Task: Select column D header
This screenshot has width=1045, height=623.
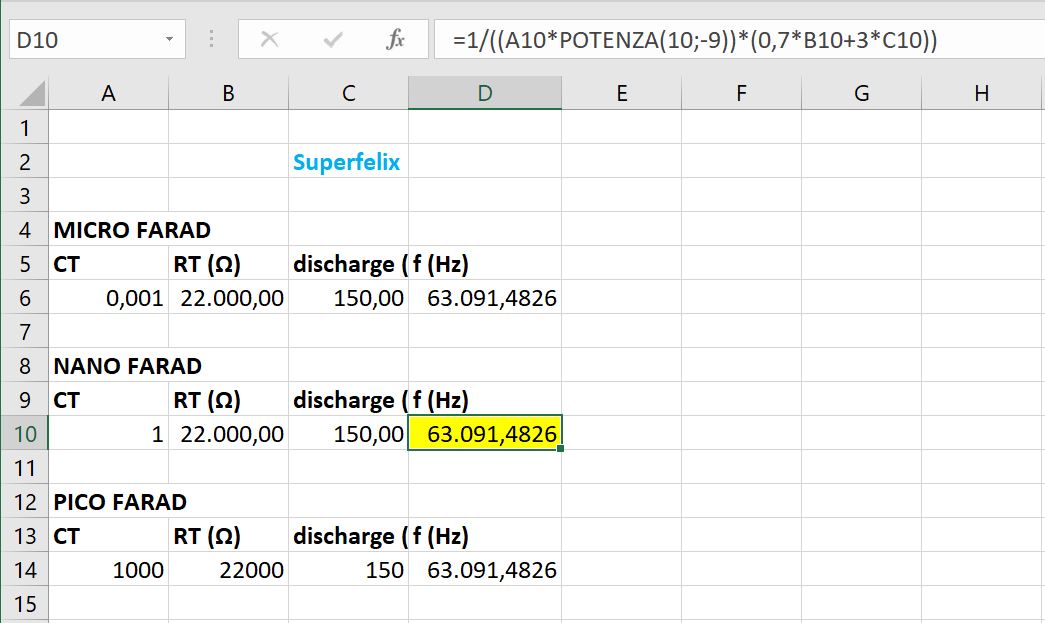Action: [484, 93]
